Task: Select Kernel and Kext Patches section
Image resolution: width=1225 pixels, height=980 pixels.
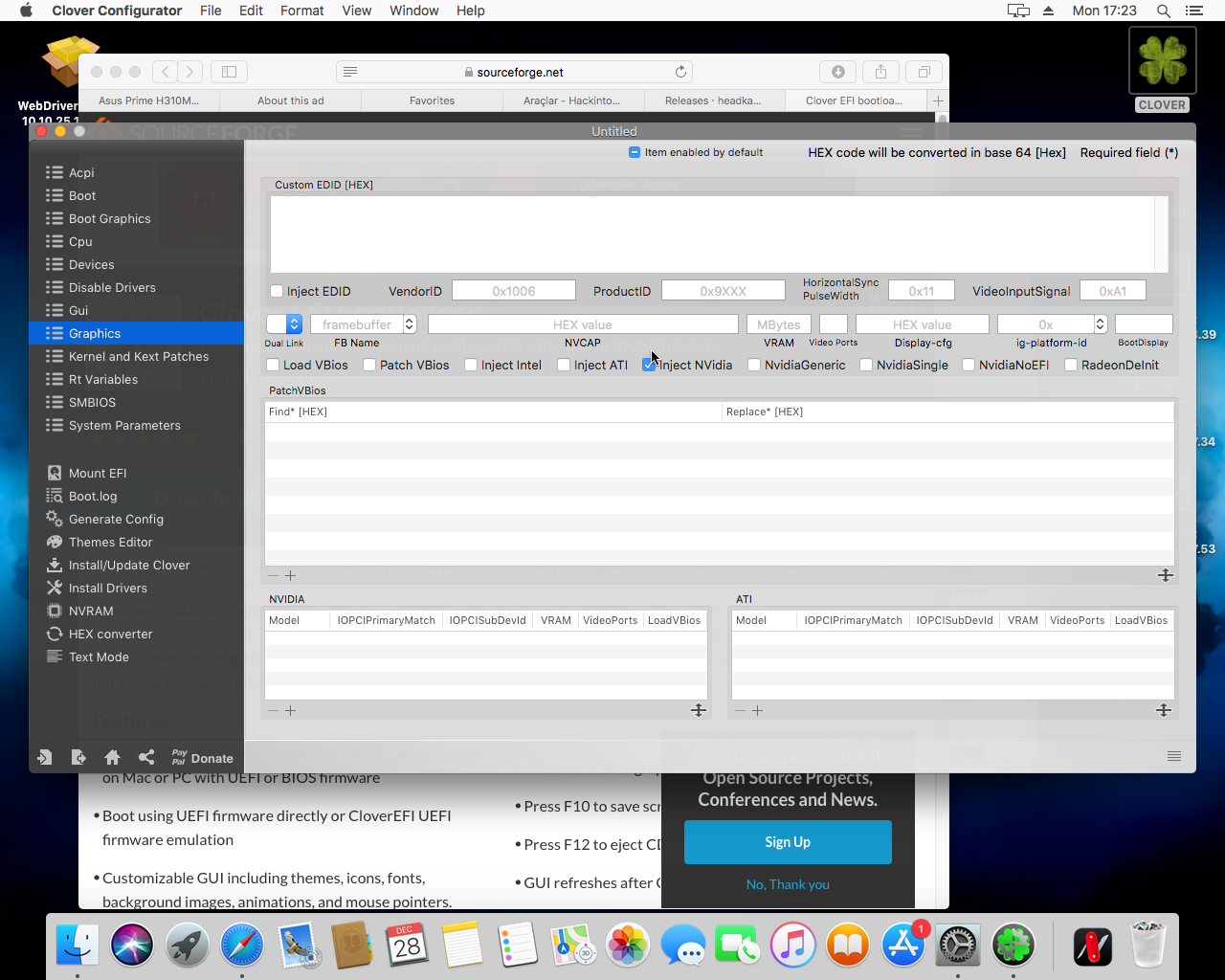Action: pyautogui.click(x=138, y=356)
